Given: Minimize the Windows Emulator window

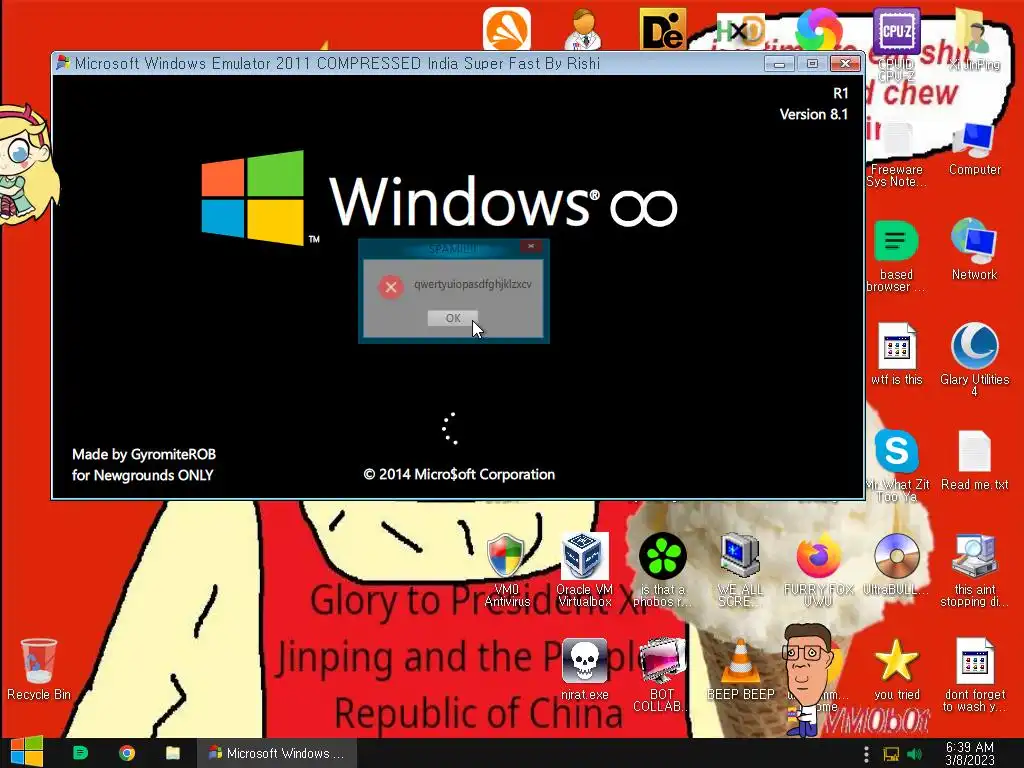Looking at the screenshot, I should pos(779,64).
